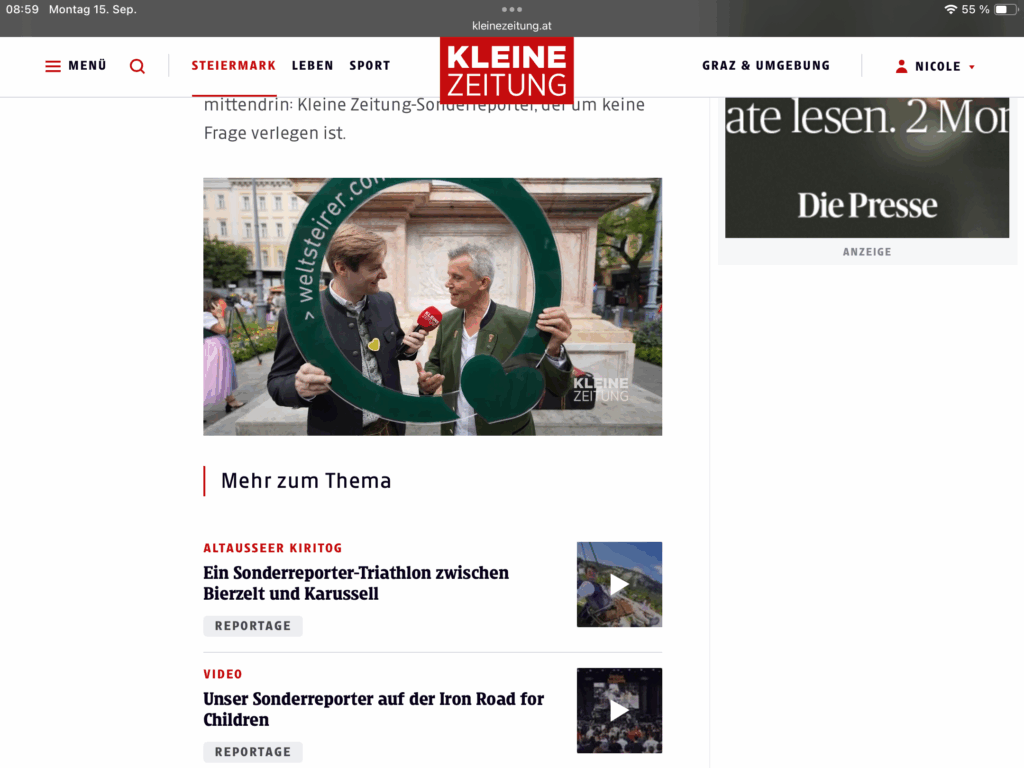Click the user profile icon beside NICOLE
Viewport: 1024px width, 768px height.
[x=901, y=66]
